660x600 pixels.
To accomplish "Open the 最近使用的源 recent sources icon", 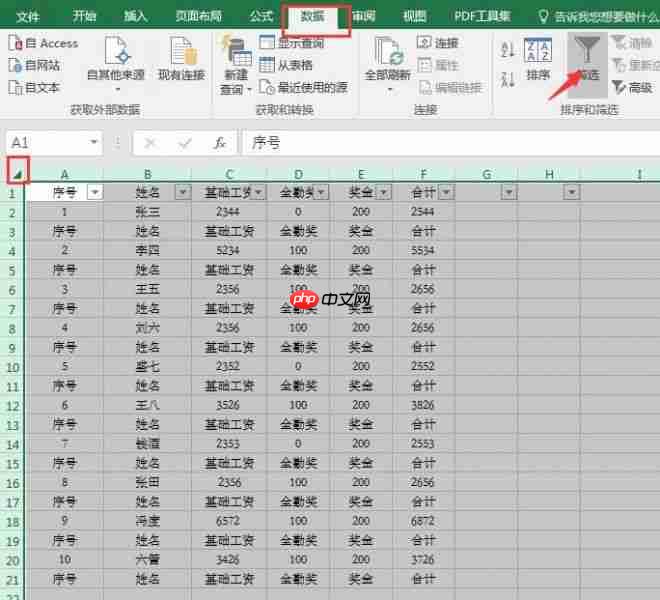I will tap(267, 87).
